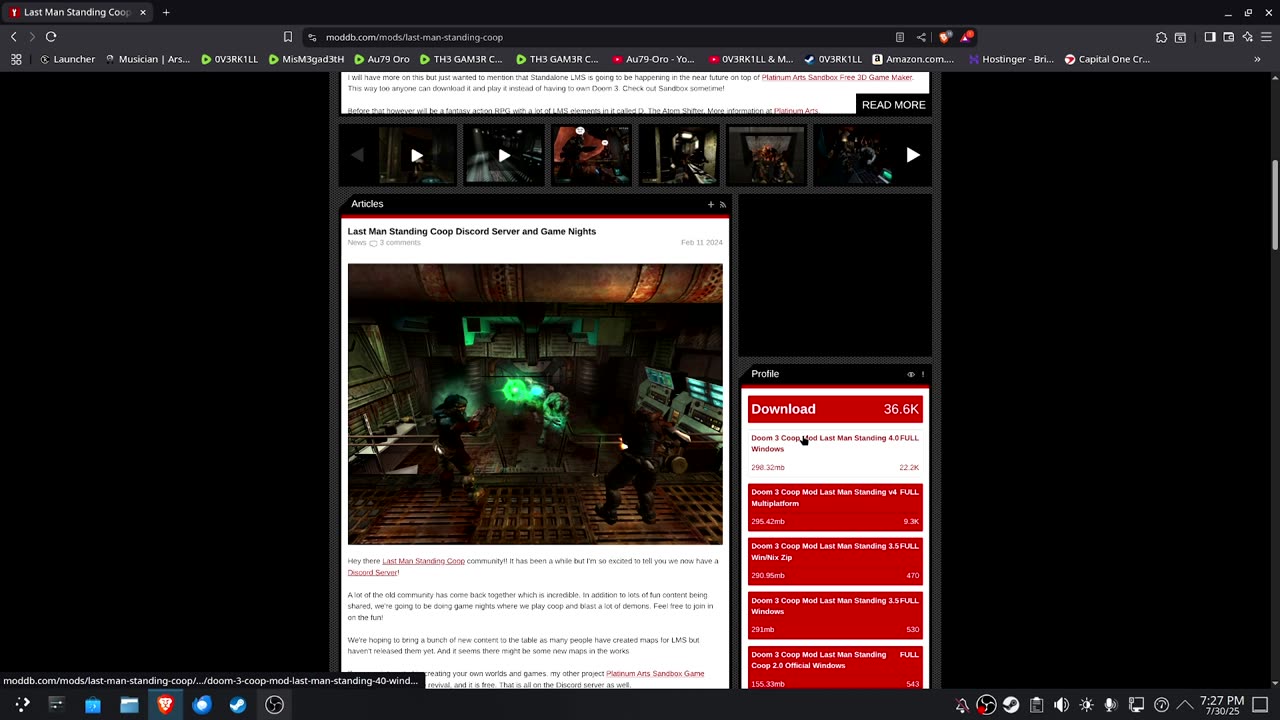Open the RSS feed icon in Articles header
Viewport: 1280px width, 720px height.
[x=723, y=204]
